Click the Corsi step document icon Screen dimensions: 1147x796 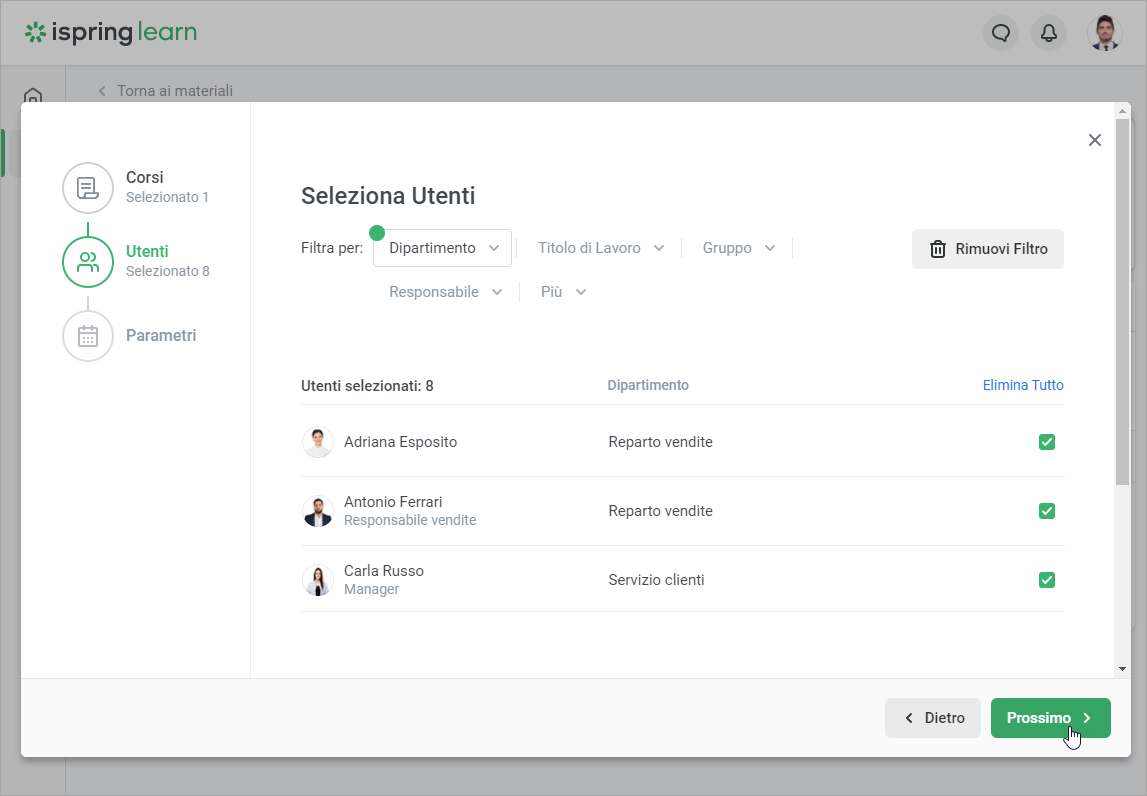click(x=88, y=188)
